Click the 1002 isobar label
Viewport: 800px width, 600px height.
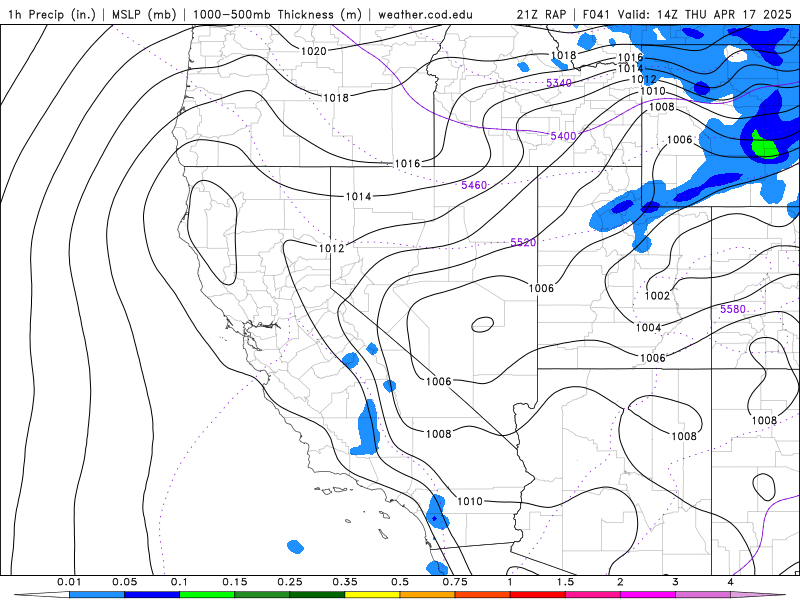(657, 296)
